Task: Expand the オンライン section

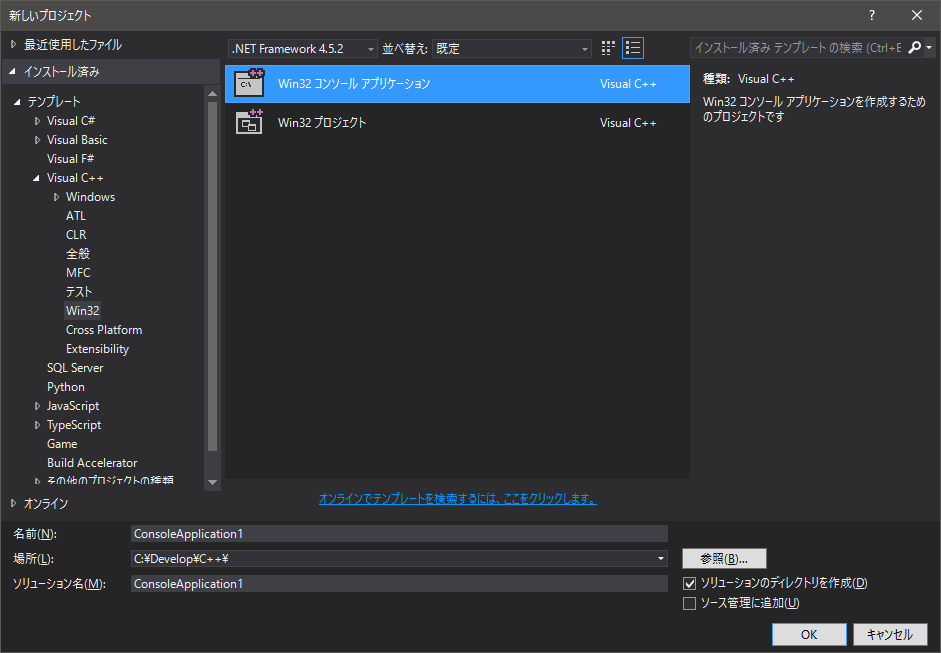Action: click(13, 504)
